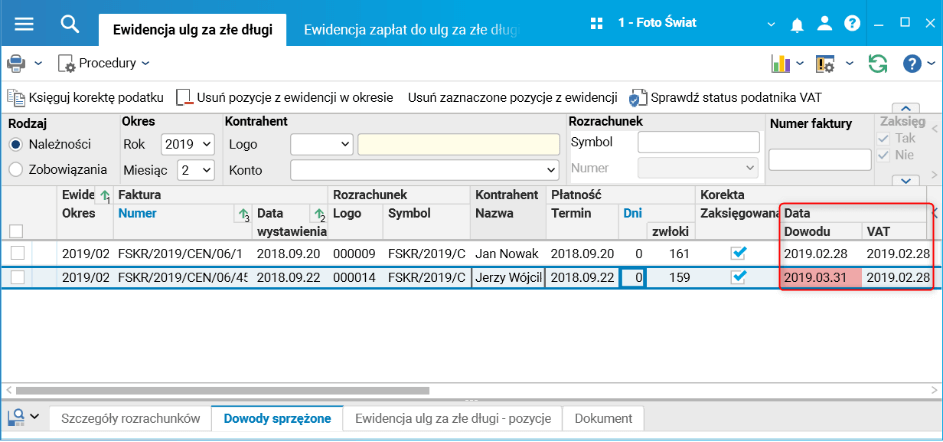The height and width of the screenshot is (442, 943).
Task: Open toolbar help question icon
Action: coord(912,63)
